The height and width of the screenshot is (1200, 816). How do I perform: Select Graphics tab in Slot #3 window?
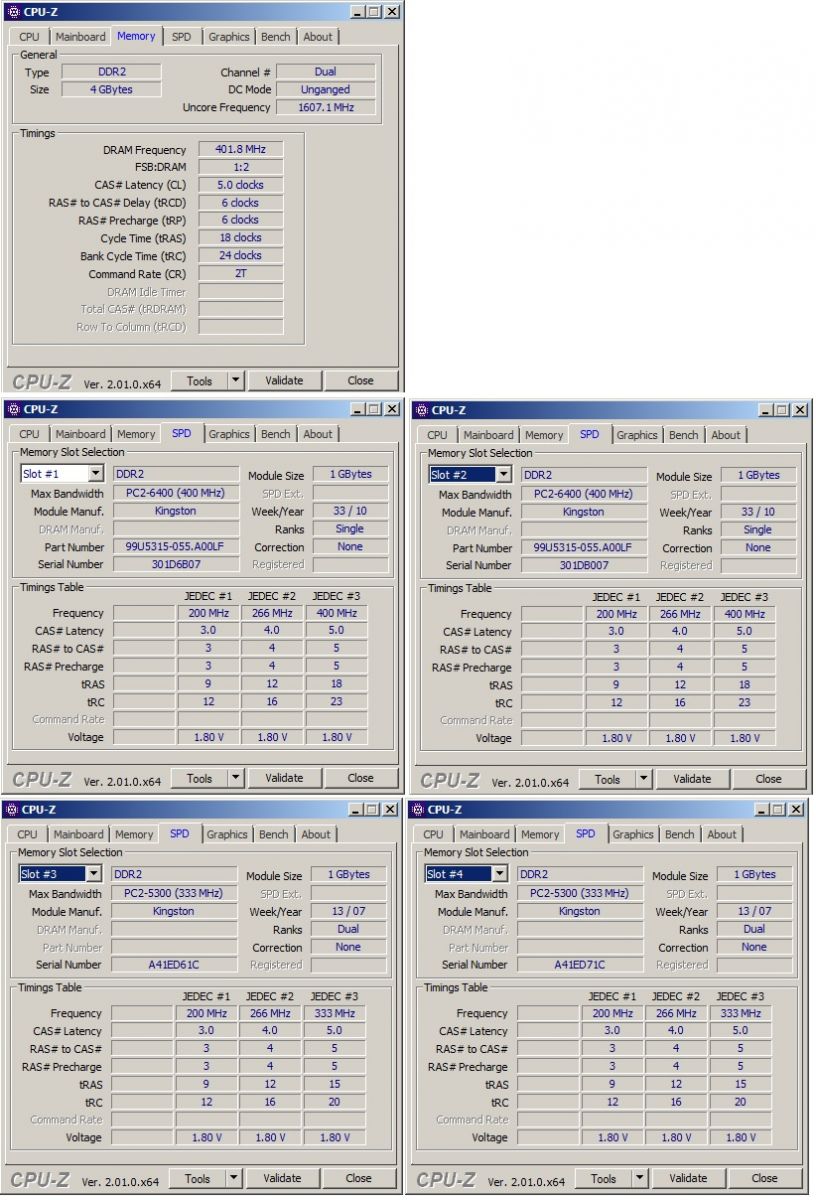point(227,835)
